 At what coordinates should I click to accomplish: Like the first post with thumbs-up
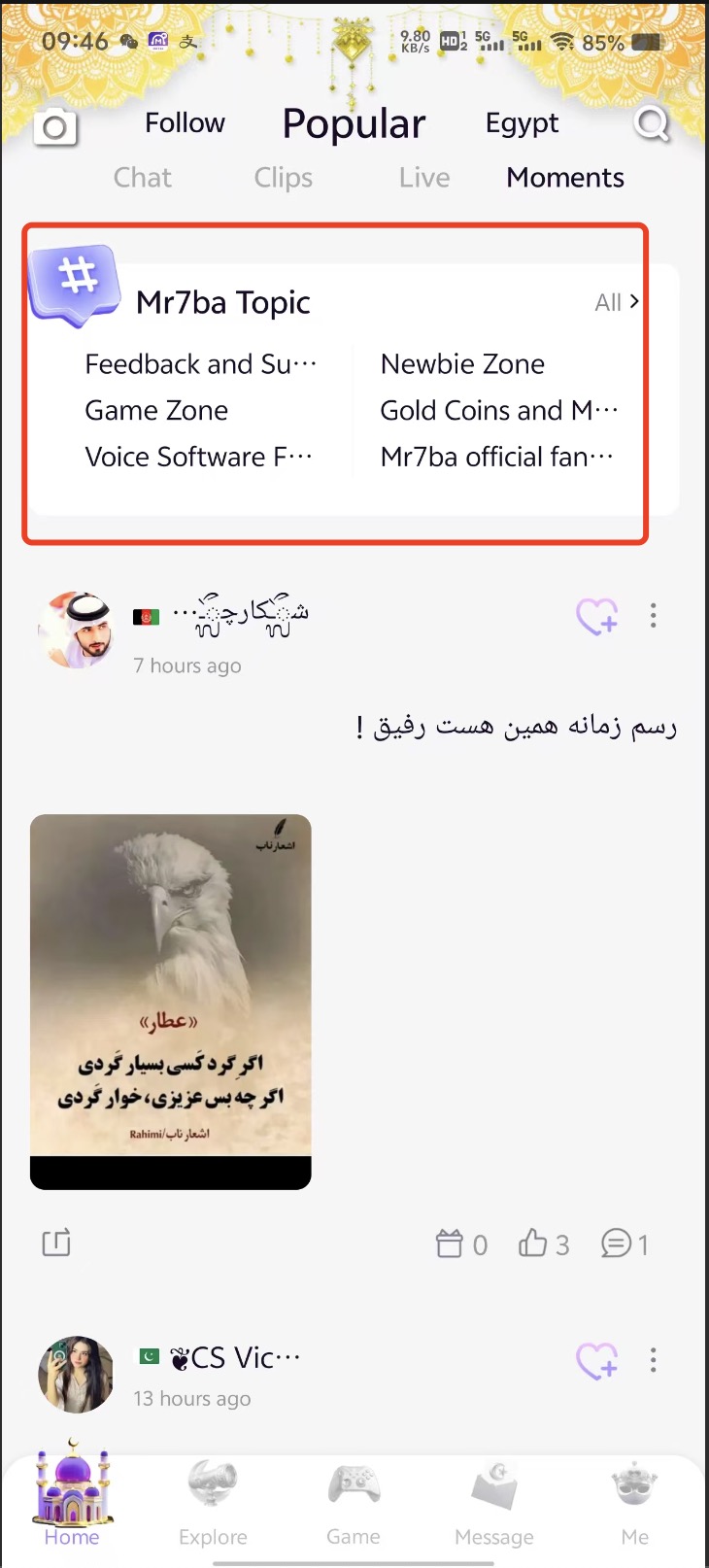[544, 1244]
